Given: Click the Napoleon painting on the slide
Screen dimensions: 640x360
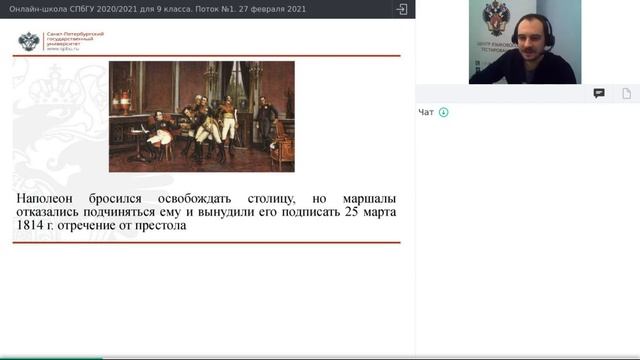Looking at the screenshot, I should 202,117.
